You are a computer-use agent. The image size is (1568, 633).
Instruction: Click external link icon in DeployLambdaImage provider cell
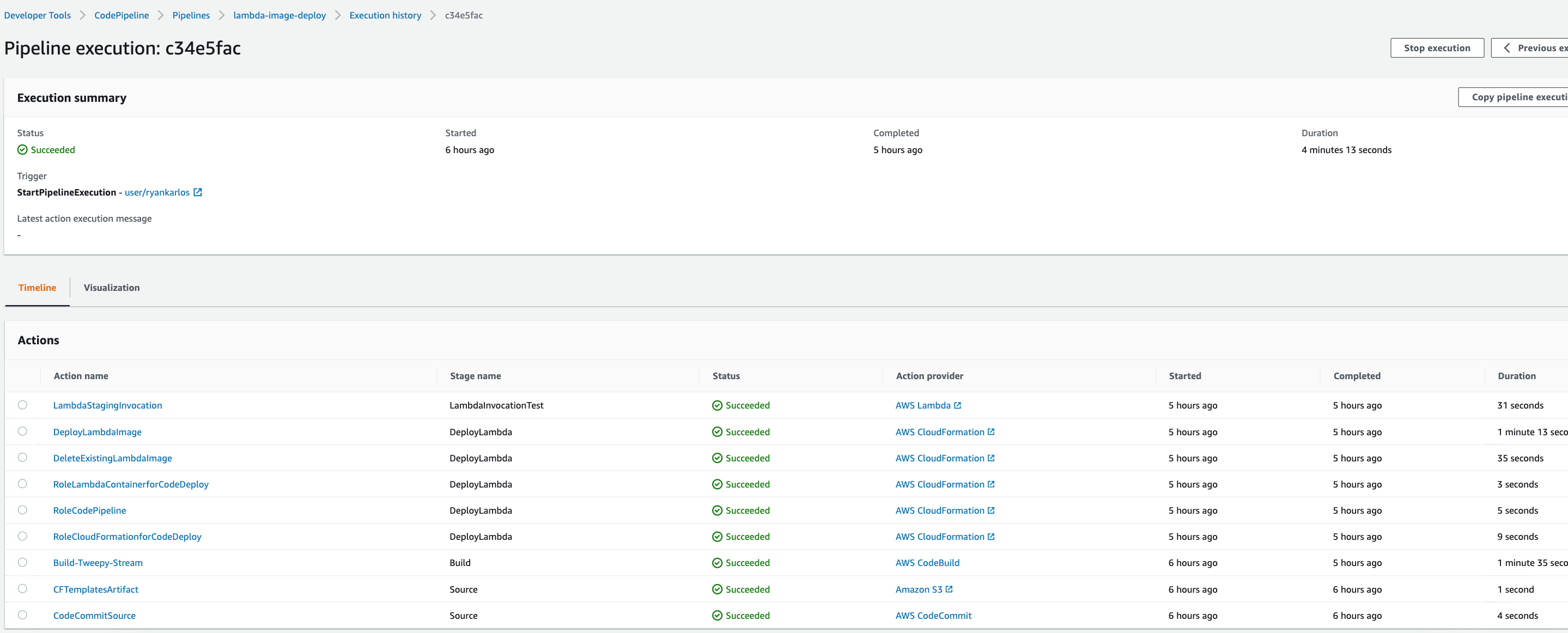point(991,431)
